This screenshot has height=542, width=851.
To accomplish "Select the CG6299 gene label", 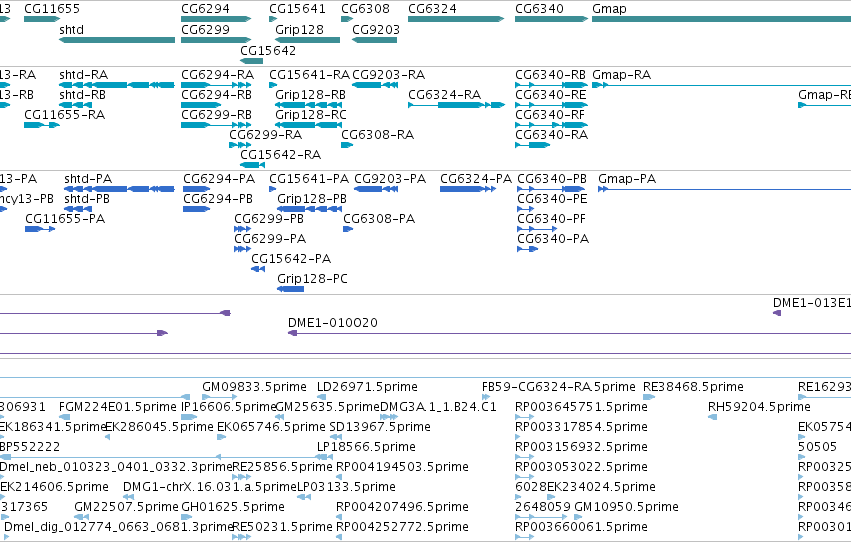I will (205, 29).
